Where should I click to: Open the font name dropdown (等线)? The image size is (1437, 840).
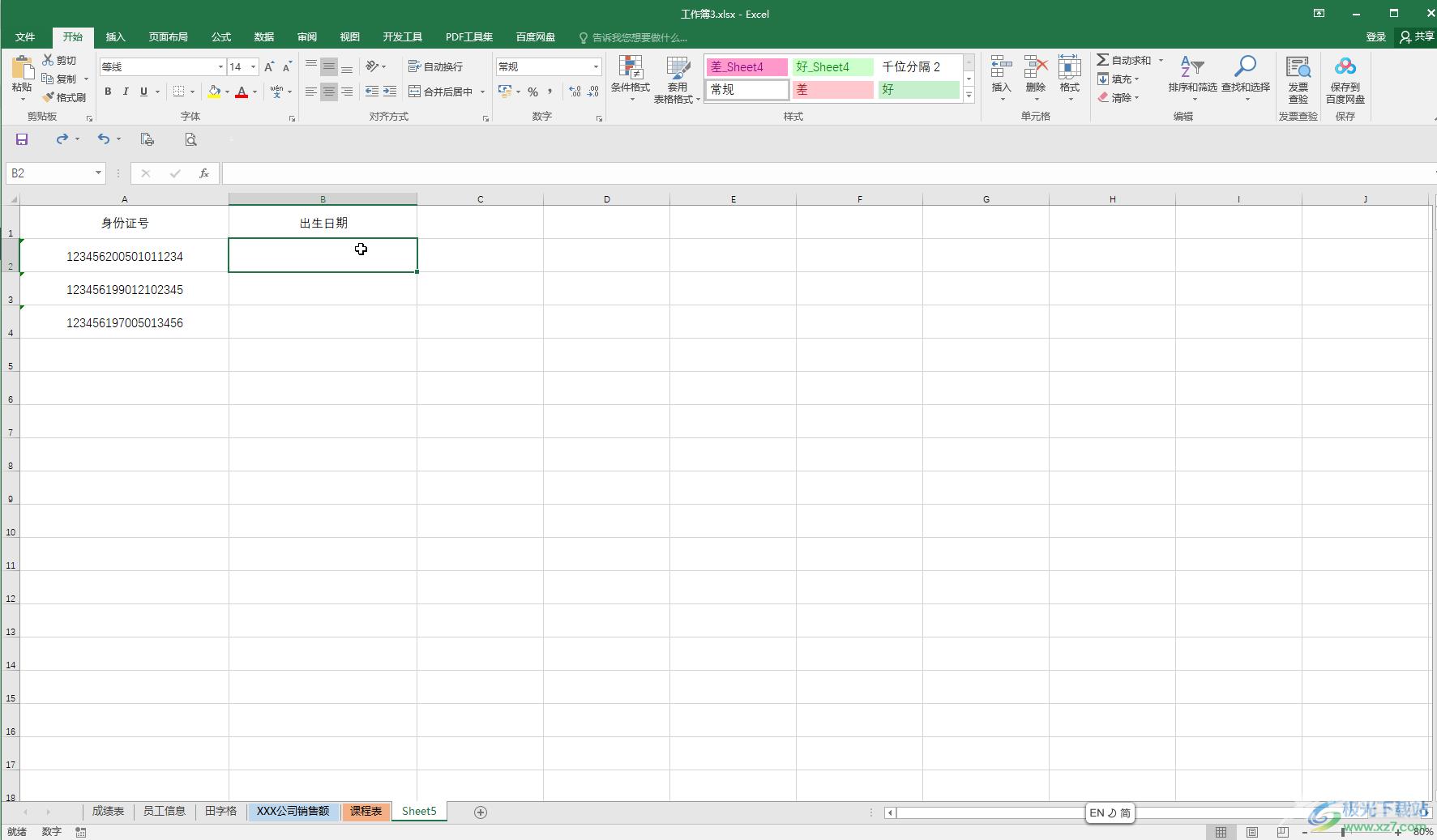[x=220, y=66]
